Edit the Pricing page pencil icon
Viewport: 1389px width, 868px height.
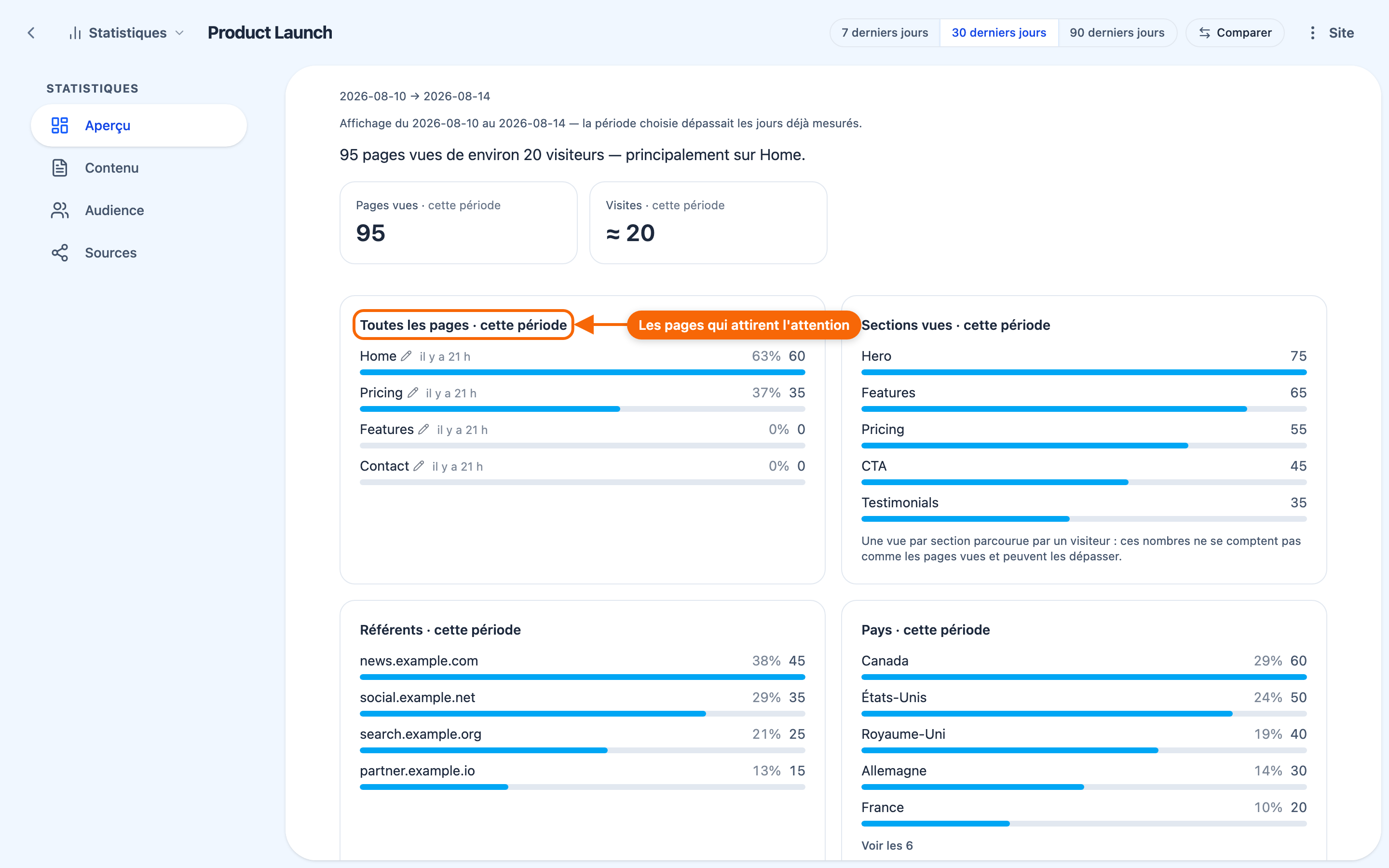[x=413, y=393]
